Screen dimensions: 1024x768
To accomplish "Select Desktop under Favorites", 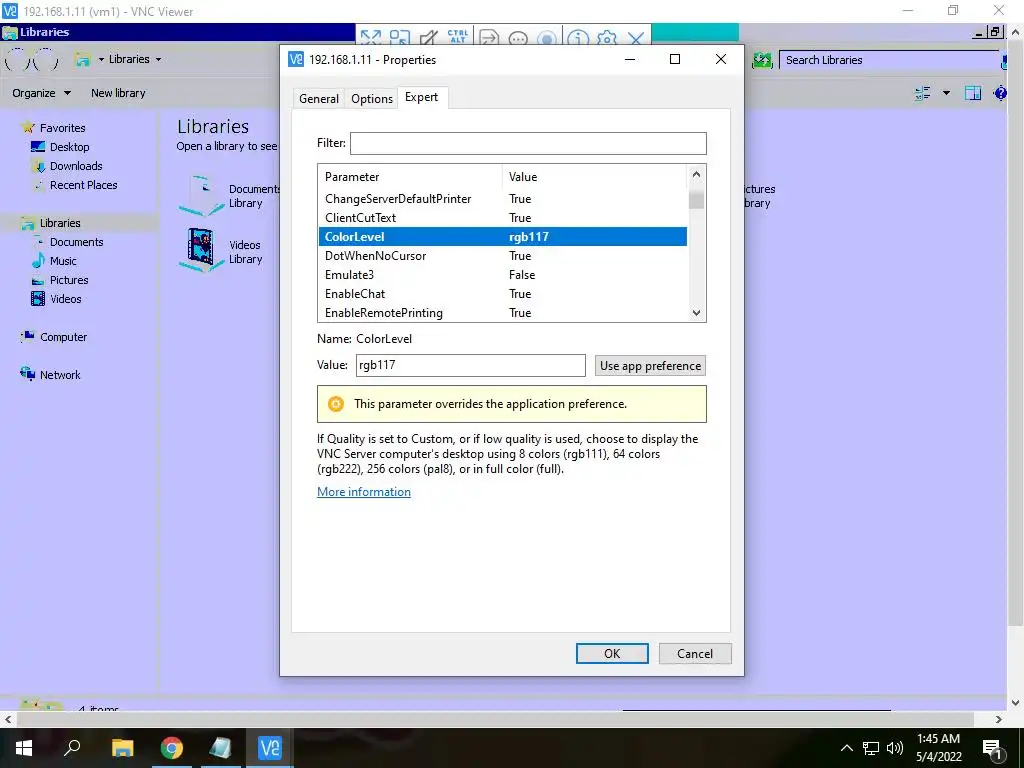I will (69, 147).
